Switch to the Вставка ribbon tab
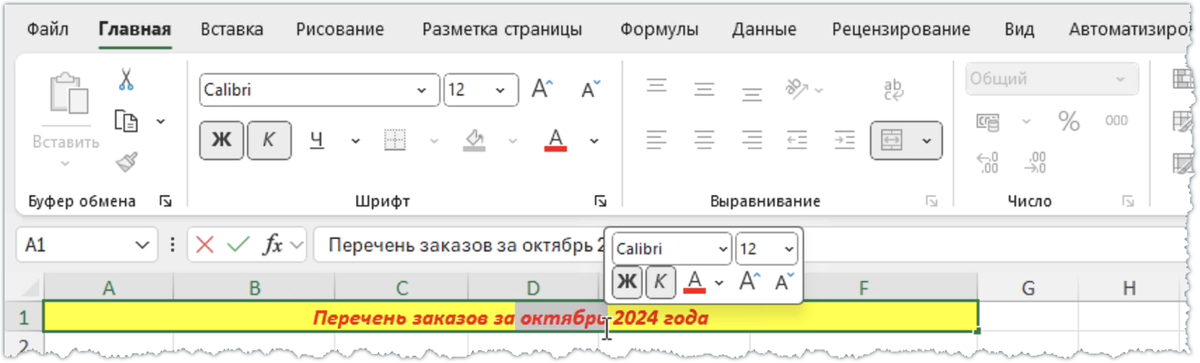Viewport: 1200px width, 363px height. pos(231,29)
